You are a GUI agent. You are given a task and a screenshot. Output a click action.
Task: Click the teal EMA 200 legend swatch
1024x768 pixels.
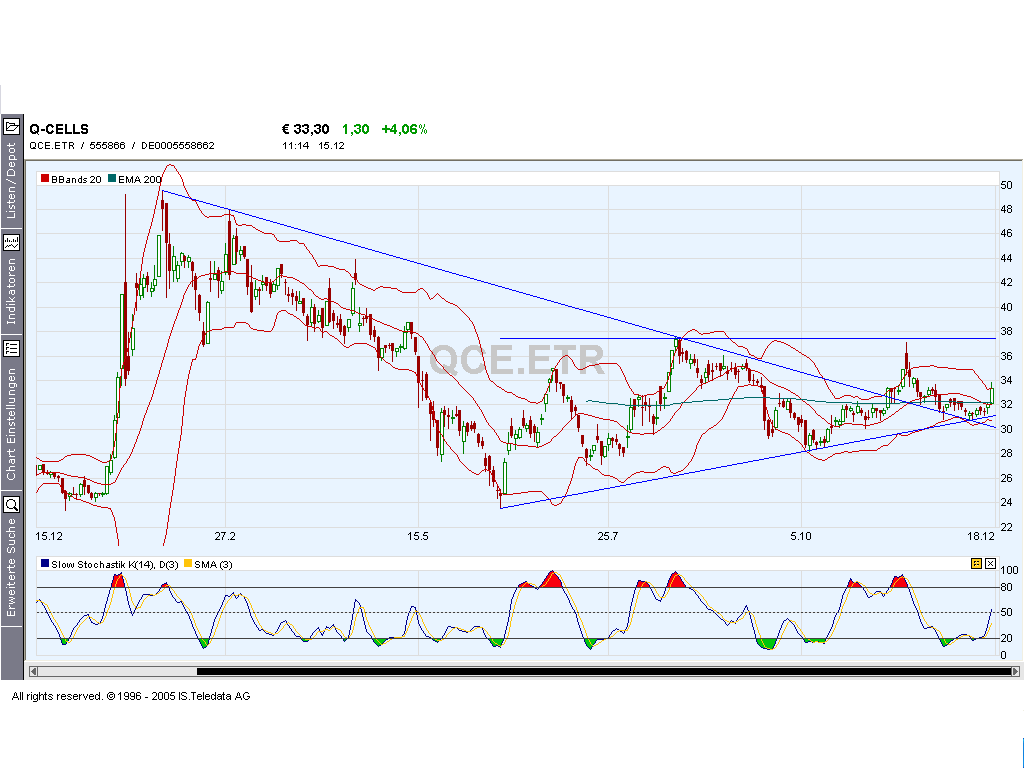tap(112, 178)
